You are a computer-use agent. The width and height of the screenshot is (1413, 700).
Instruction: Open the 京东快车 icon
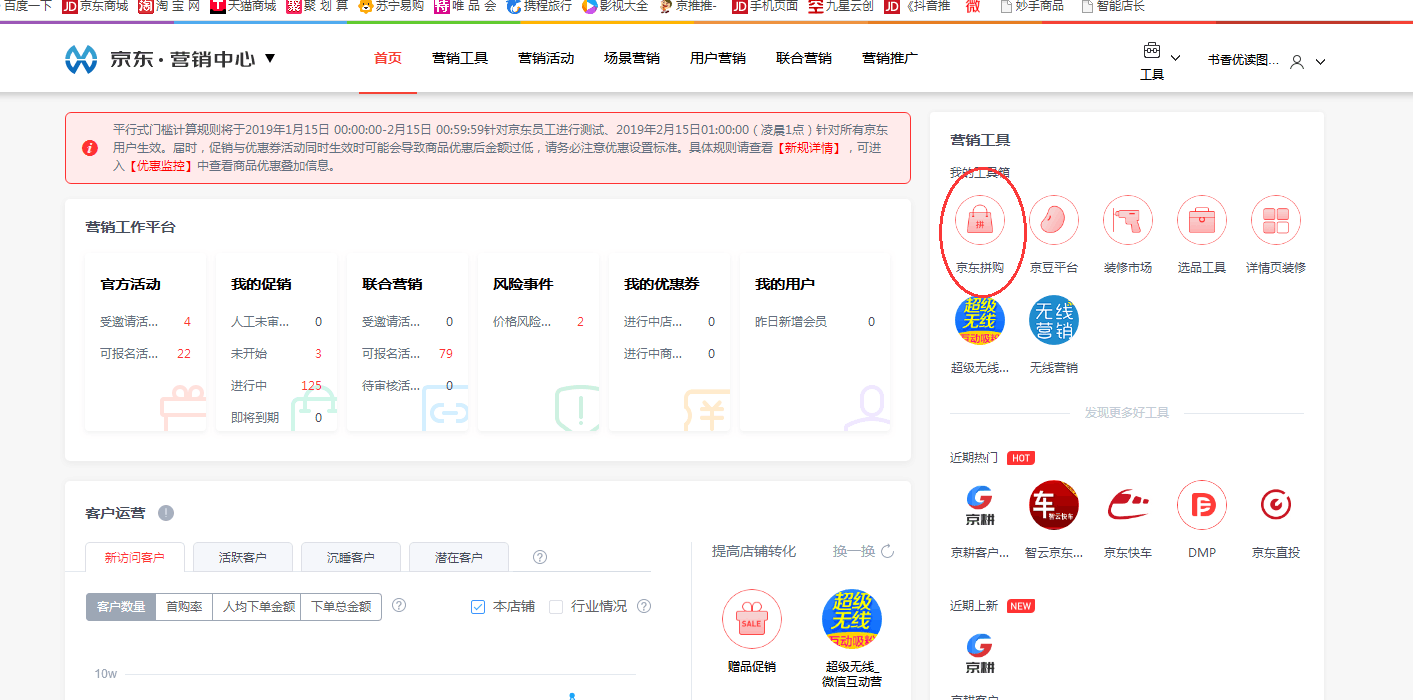pyautogui.click(x=1127, y=505)
